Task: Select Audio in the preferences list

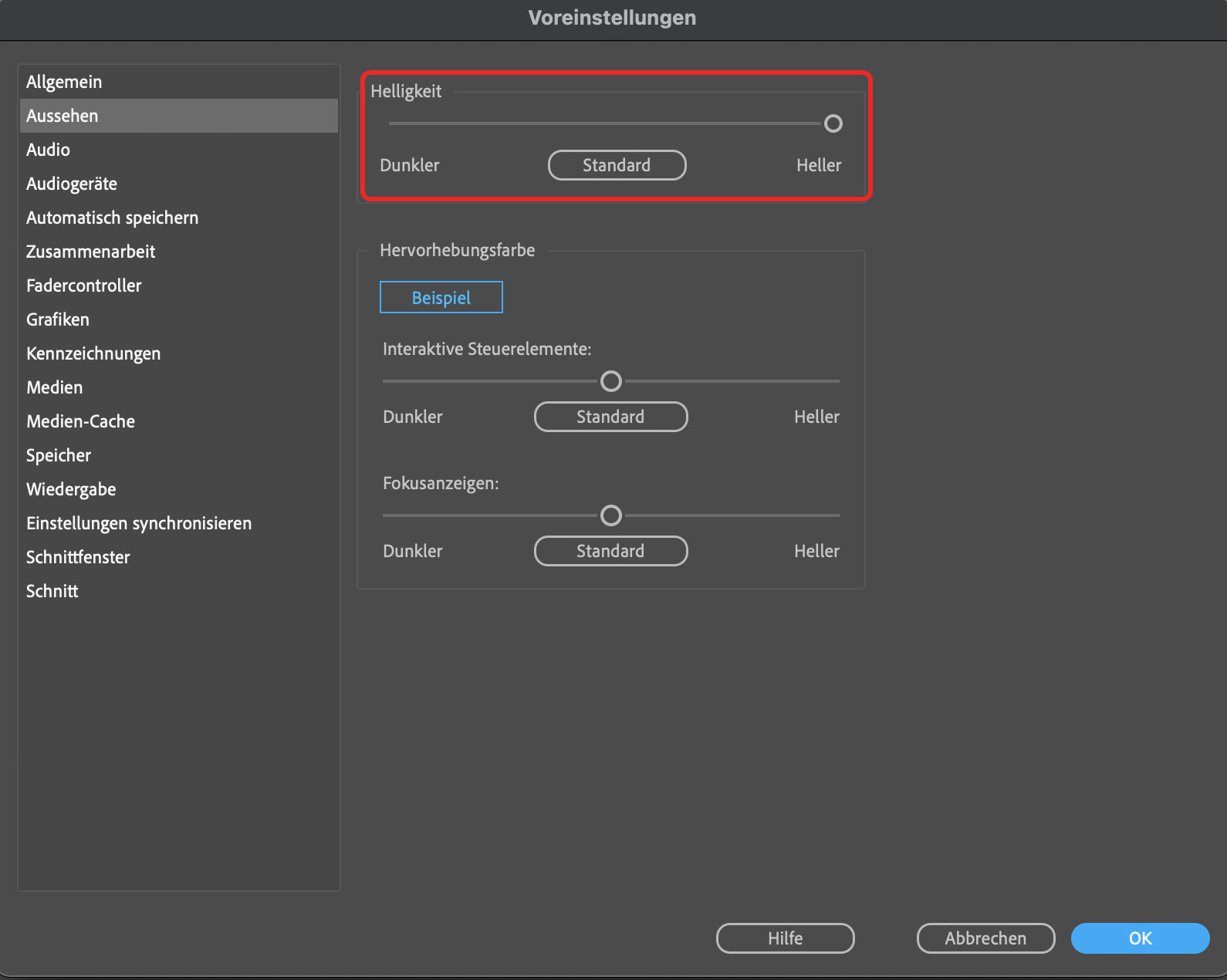Action: coord(48,150)
